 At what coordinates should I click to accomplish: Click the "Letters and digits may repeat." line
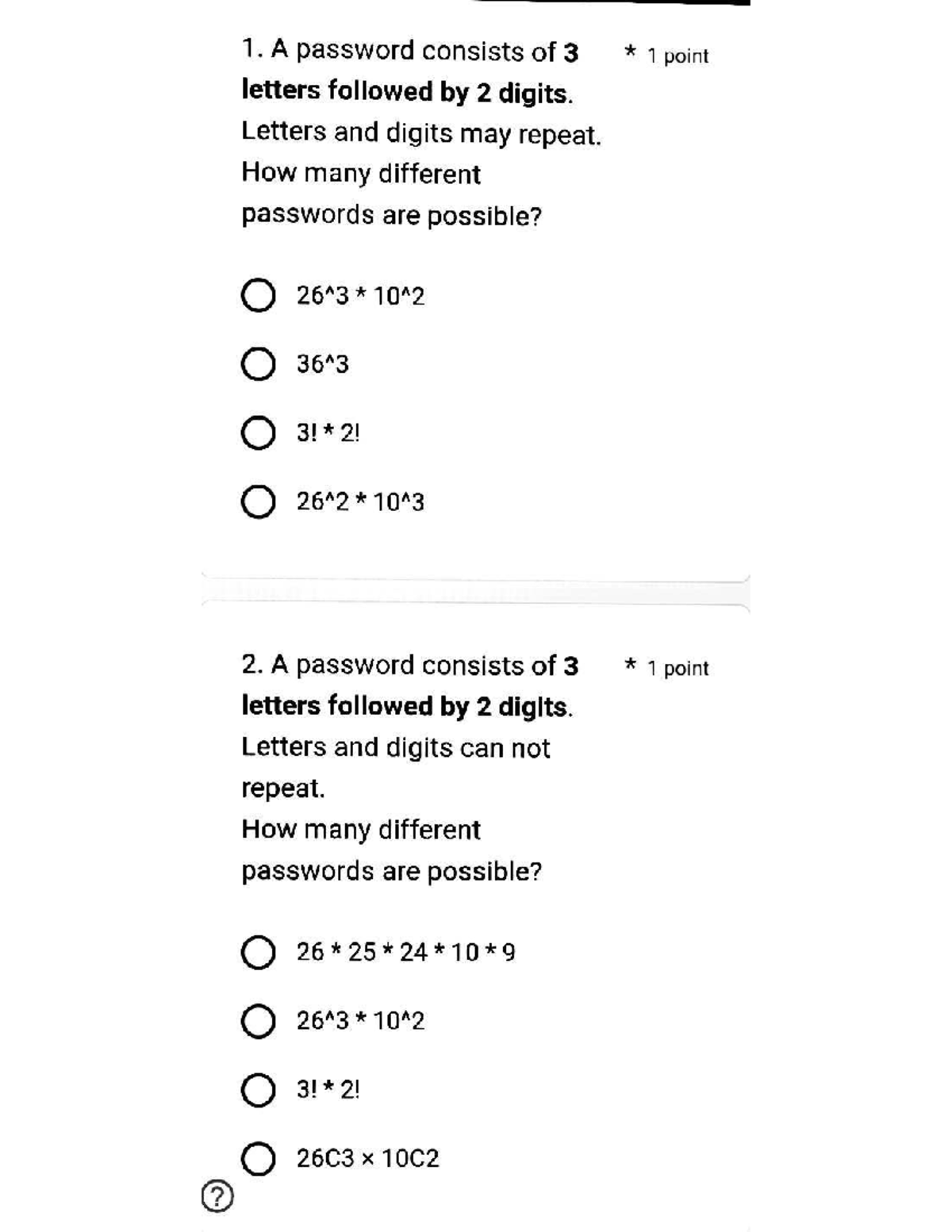(x=421, y=133)
